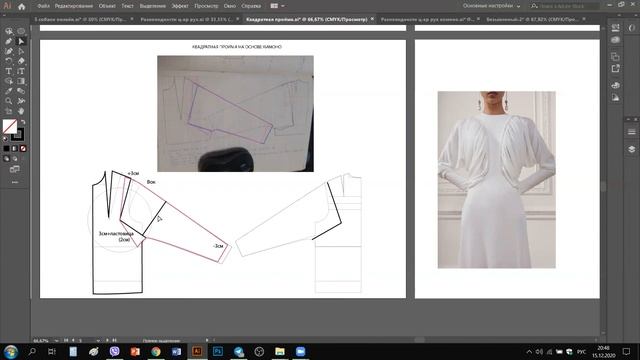Open the Объект menu

click(x=107, y=6)
